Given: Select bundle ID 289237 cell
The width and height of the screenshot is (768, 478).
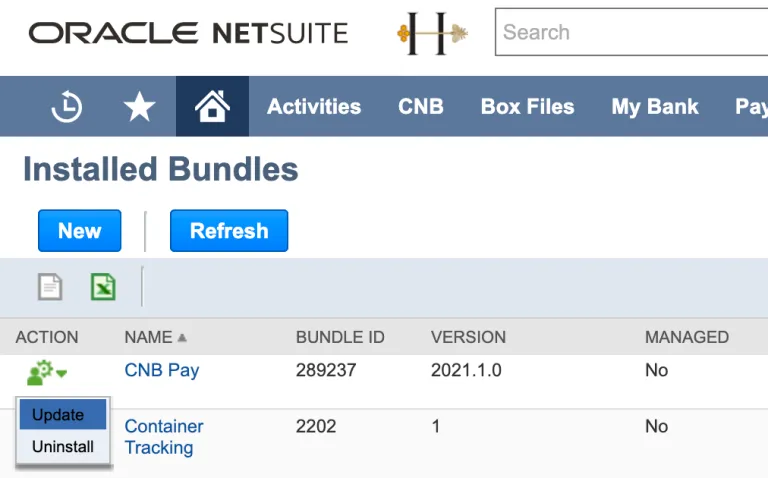Looking at the screenshot, I should [x=326, y=370].
